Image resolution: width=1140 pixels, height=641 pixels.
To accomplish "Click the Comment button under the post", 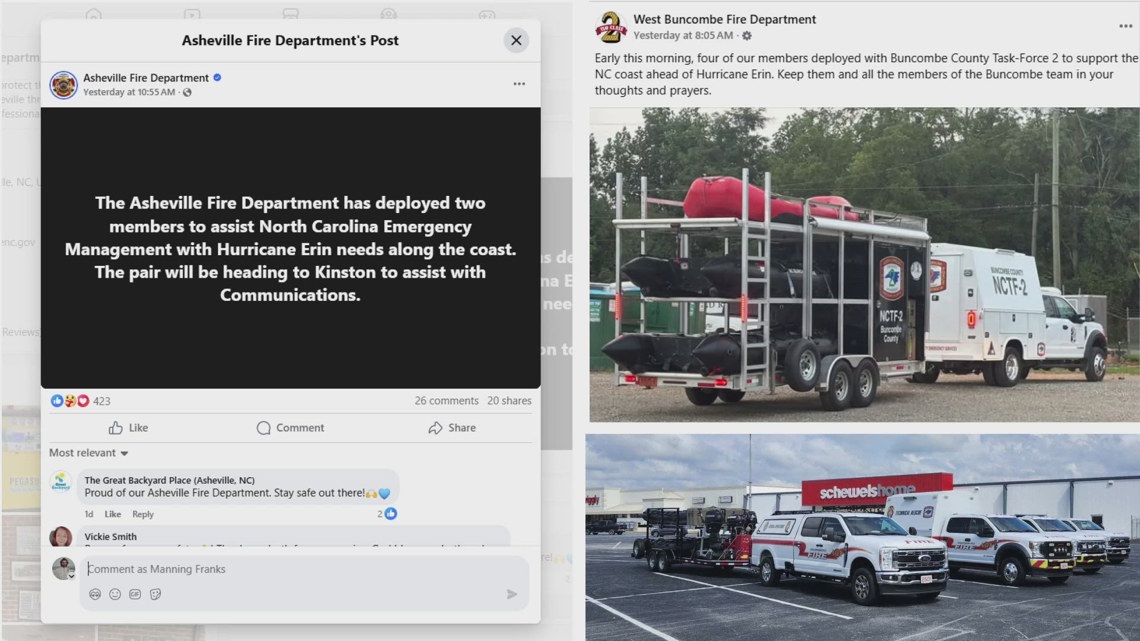I will pos(290,427).
